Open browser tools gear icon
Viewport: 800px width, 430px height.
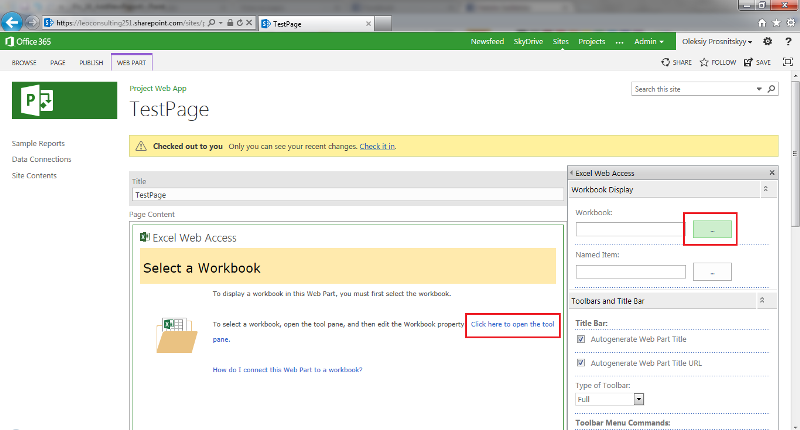click(790, 22)
